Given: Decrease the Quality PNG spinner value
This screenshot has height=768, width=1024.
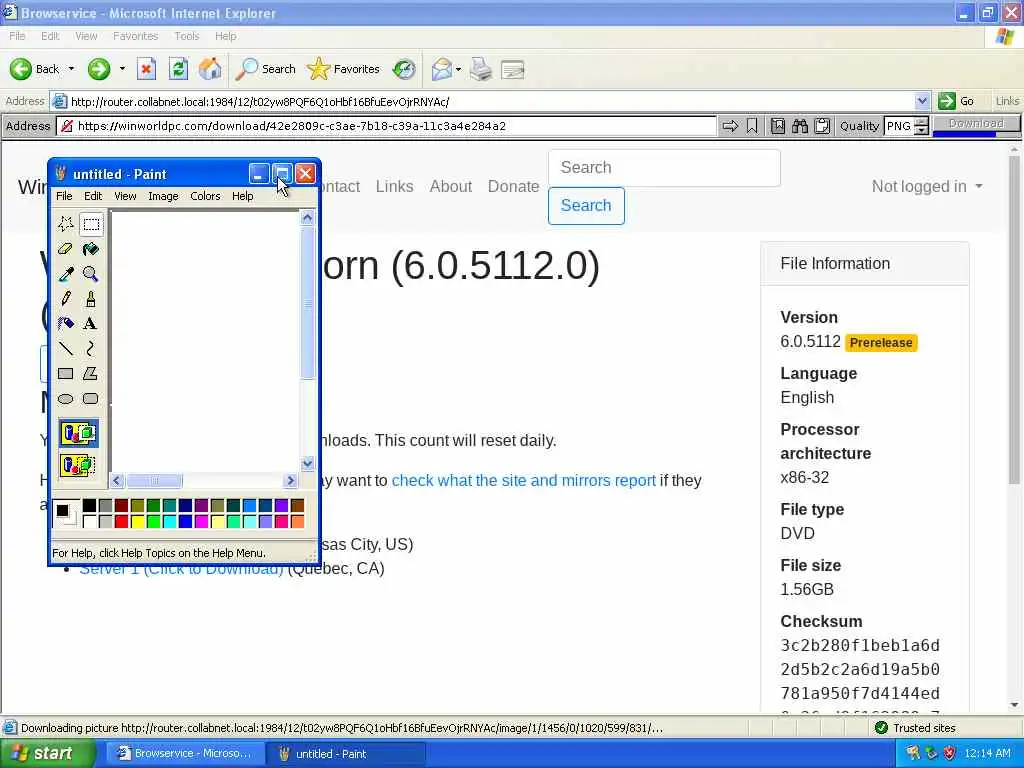Looking at the screenshot, I should coord(921,130).
